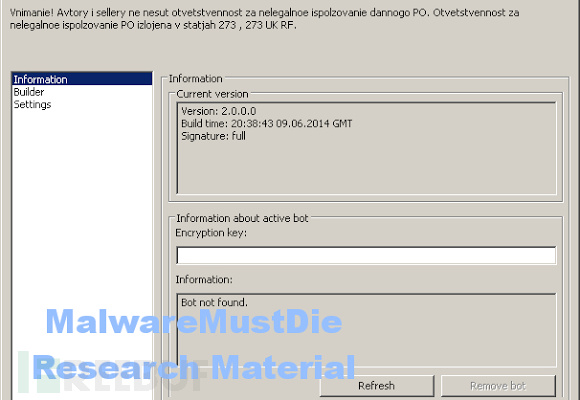Click the Refresh button
This screenshot has width=580, height=400.
pos(377,386)
